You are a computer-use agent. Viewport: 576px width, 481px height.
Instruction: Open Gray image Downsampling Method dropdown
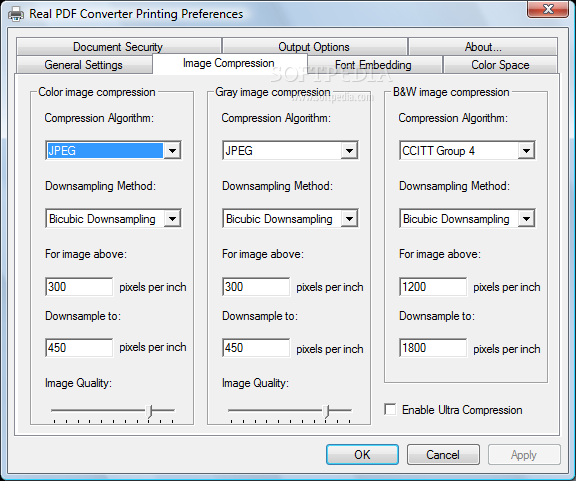[x=290, y=219]
